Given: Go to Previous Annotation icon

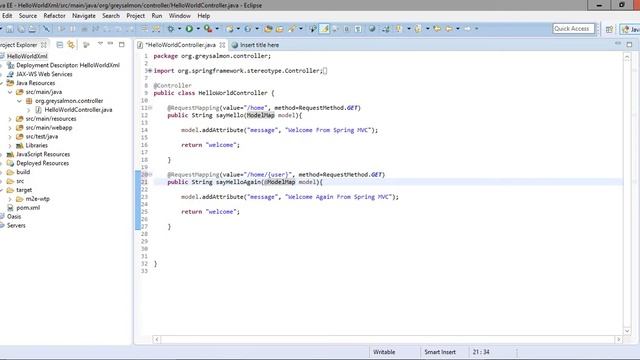Looking at the screenshot, I should point(418,29).
